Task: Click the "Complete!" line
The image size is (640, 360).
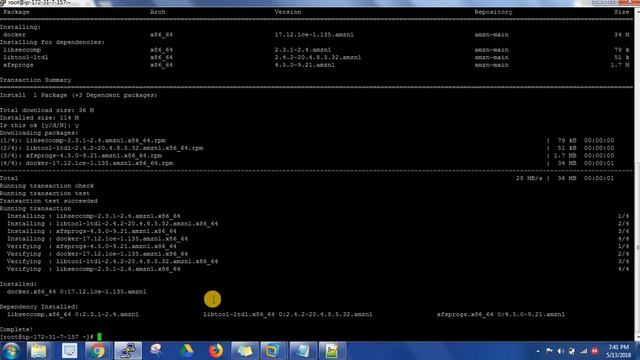Action: (17, 329)
